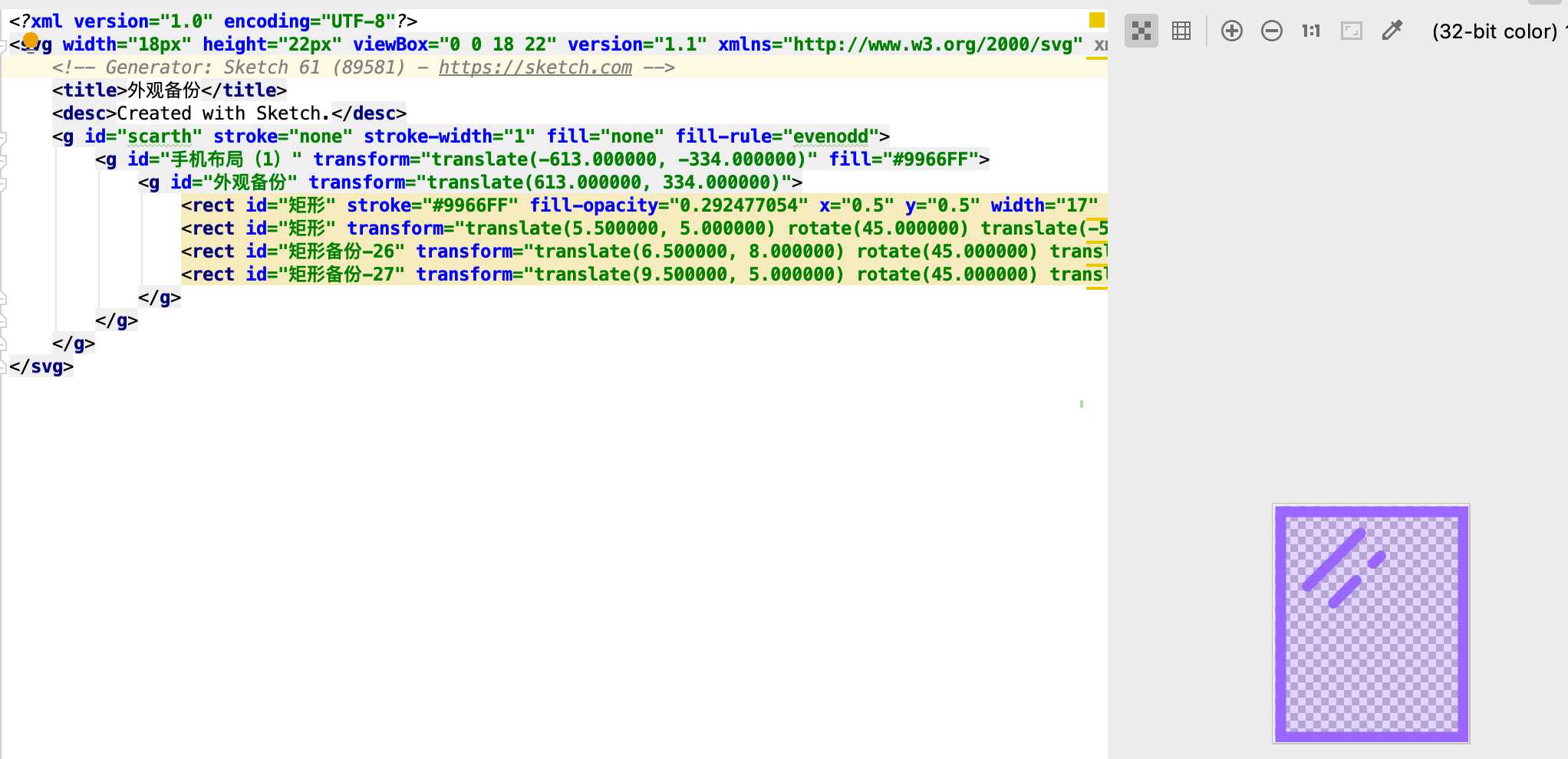Toggle chessboard transparency background
Viewport: 1568px width, 759px height.
(1141, 31)
